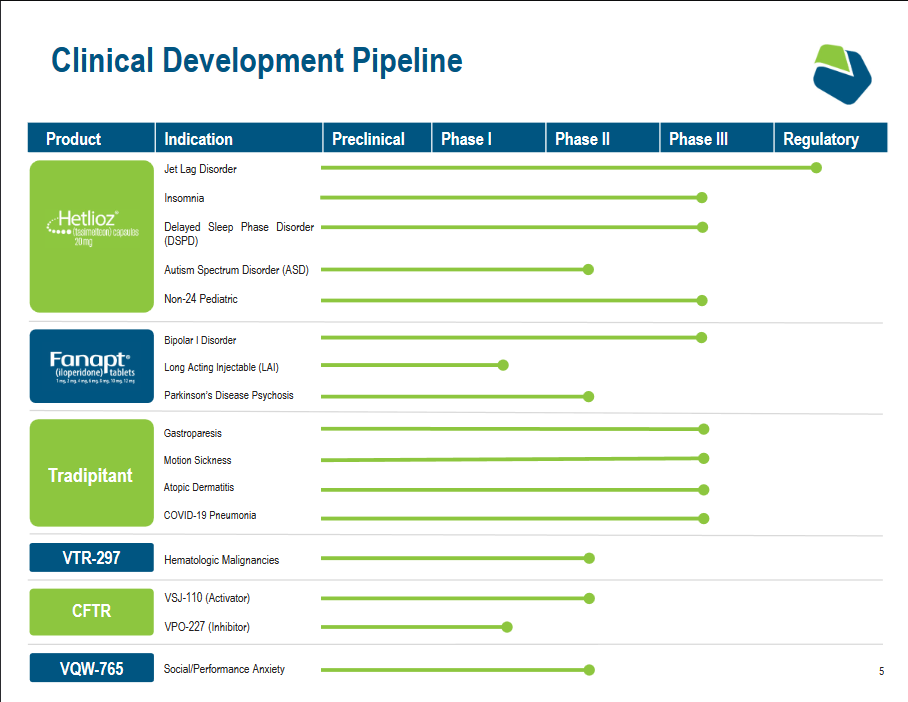Screen dimensions: 908x702
Task: Click the Bipolar I Disorder indication
Action: click(200, 340)
